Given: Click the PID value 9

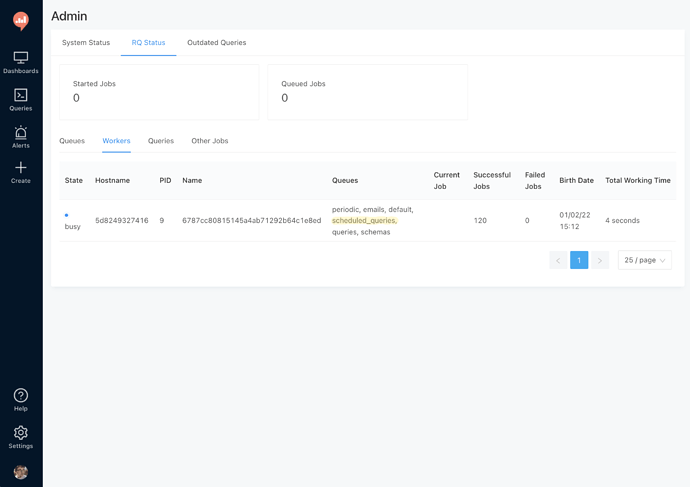Looking at the screenshot, I should pyautogui.click(x=162, y=220).
